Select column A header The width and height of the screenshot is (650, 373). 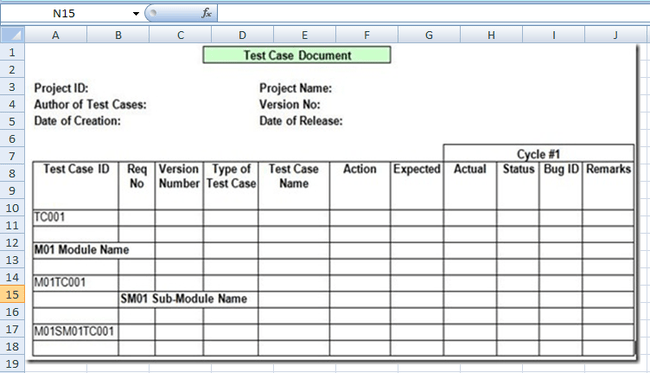[x=56, y=35]
